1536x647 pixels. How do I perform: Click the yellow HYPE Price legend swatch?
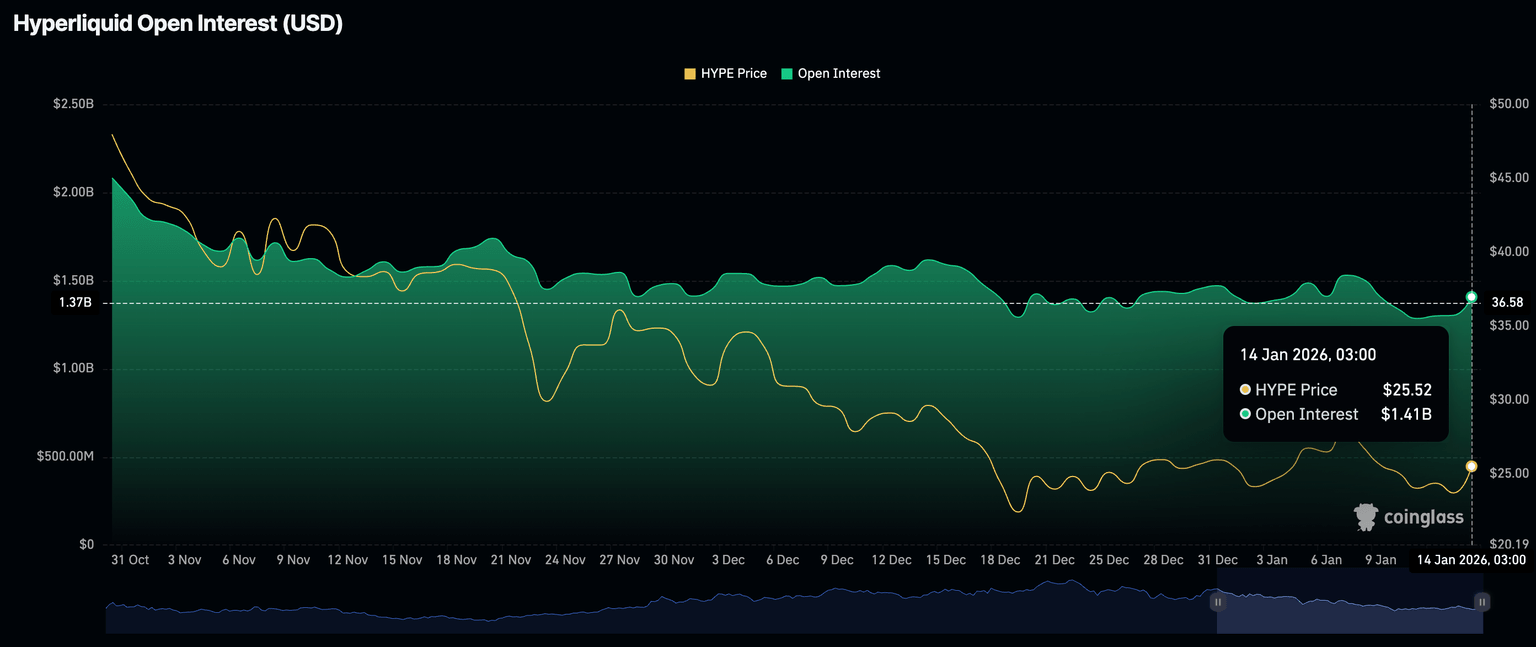click(690, 74)
